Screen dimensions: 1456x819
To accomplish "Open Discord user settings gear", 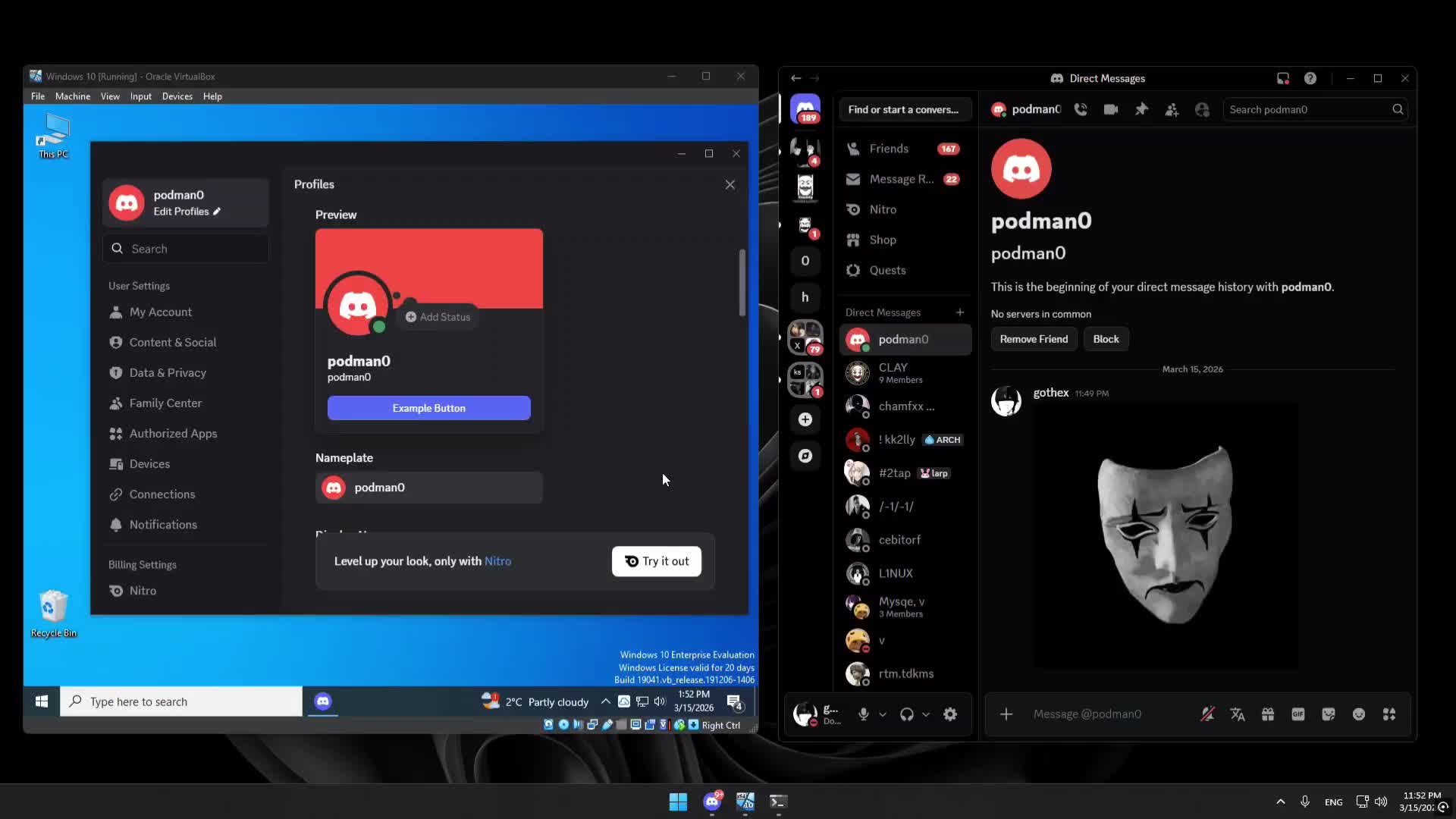I will (x=950, y=714).
